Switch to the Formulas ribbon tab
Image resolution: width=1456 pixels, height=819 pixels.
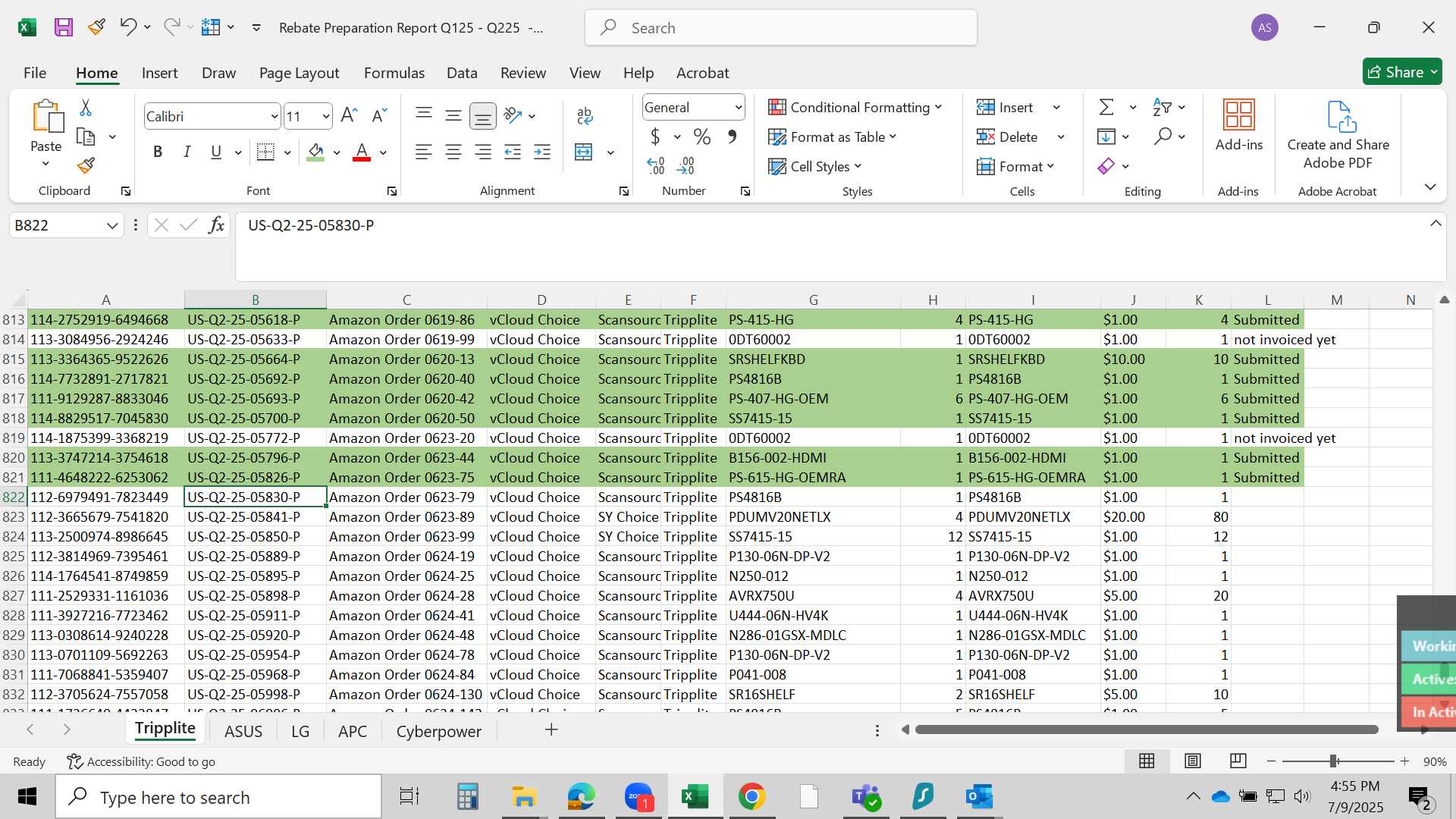[394, 73]
